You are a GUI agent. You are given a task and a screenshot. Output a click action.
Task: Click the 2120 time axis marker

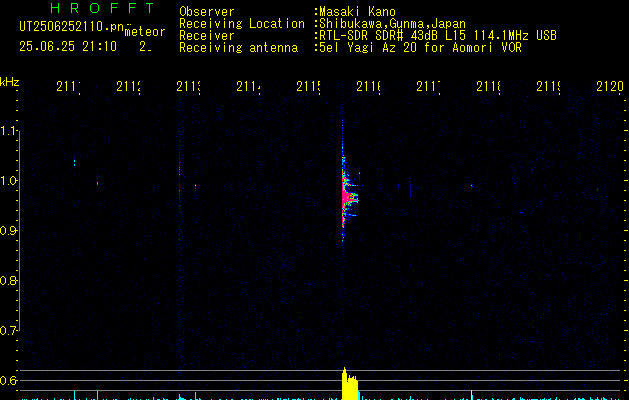pos(610,86)
